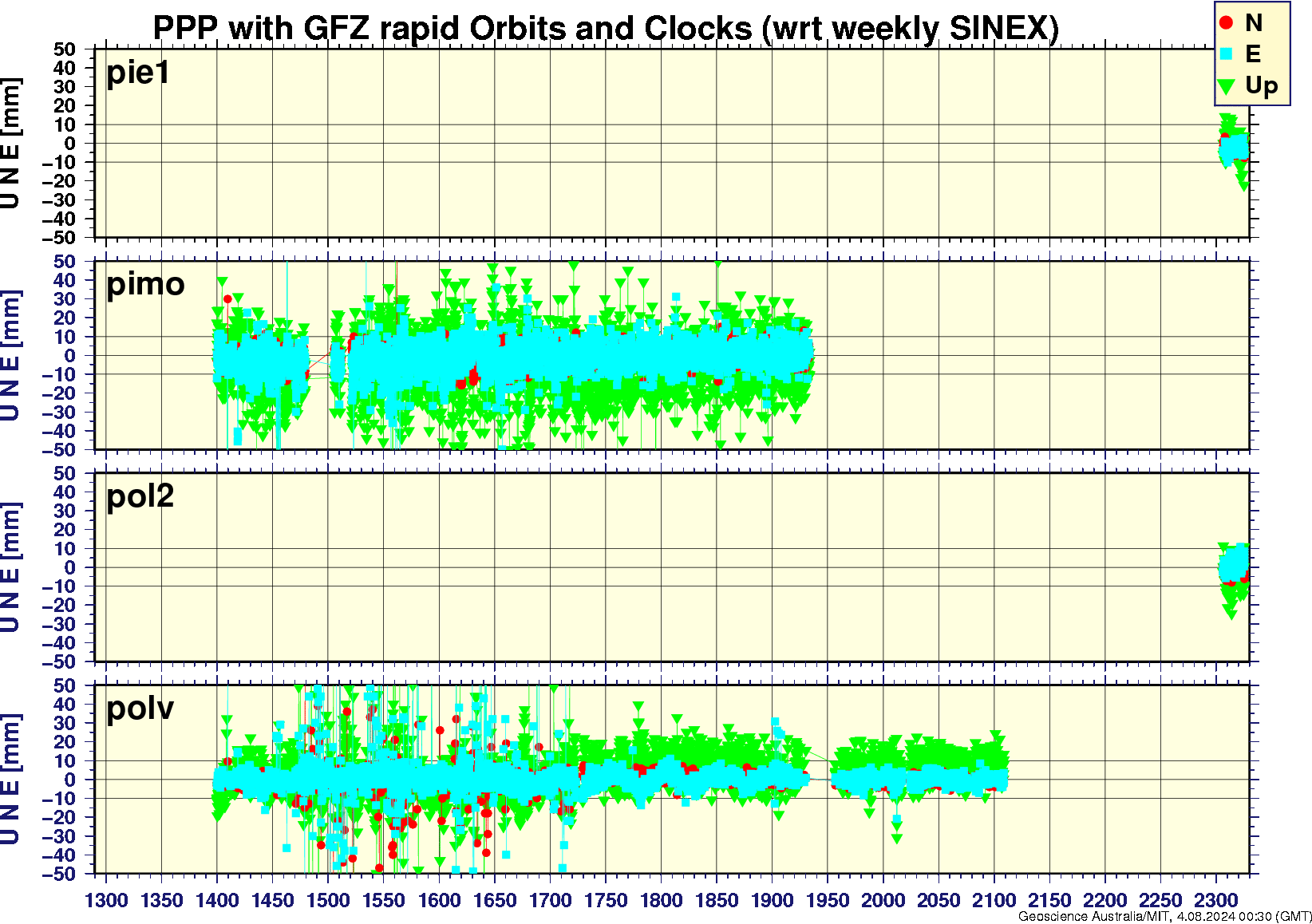
Task: Click the x-axis tick label 1450
Action: (x=273, y=900)
